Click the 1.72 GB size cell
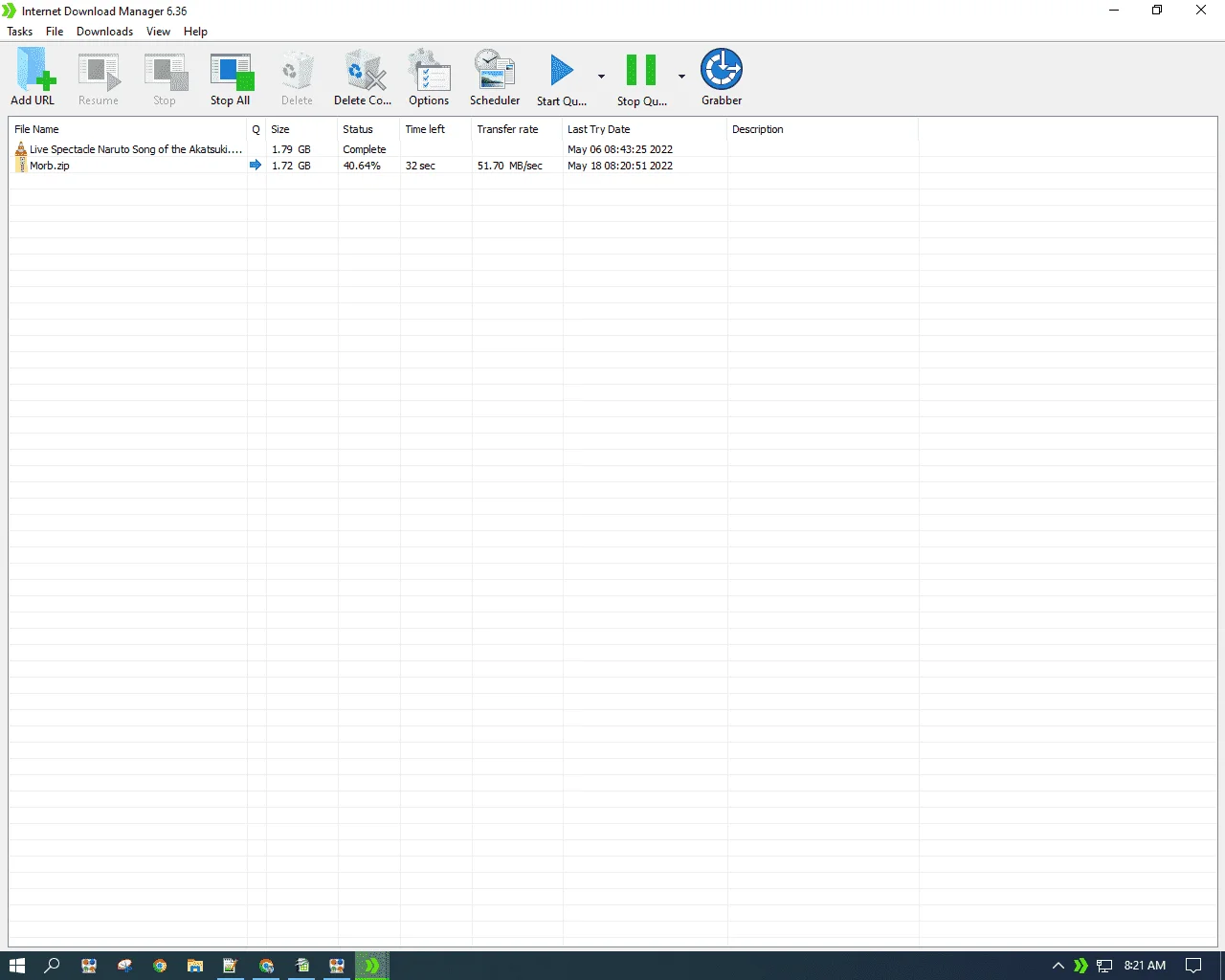The width and height of the screenshot is (1225, 980). 291,166
